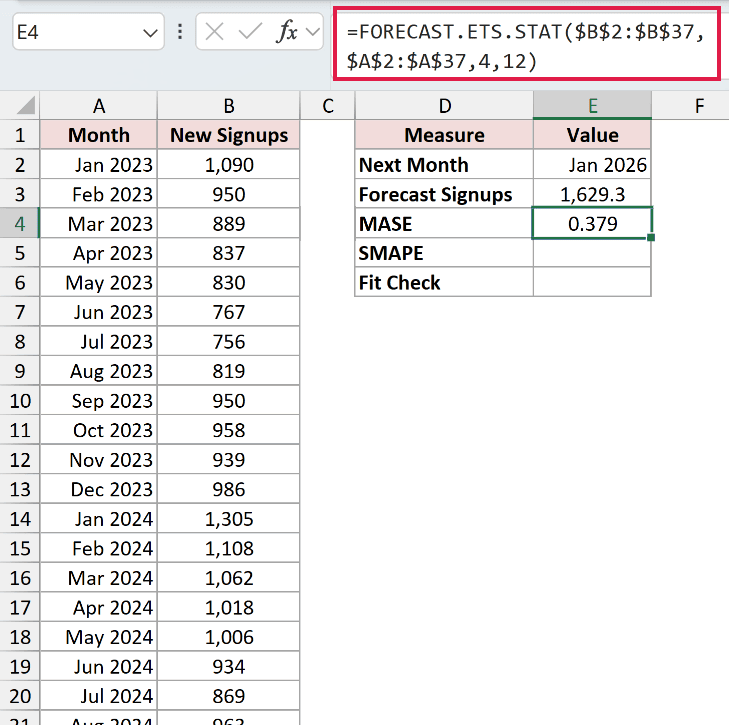Click the Jan 2024 cell
Image resolution: width=729 pixels, height=725 pixels.
99,519
